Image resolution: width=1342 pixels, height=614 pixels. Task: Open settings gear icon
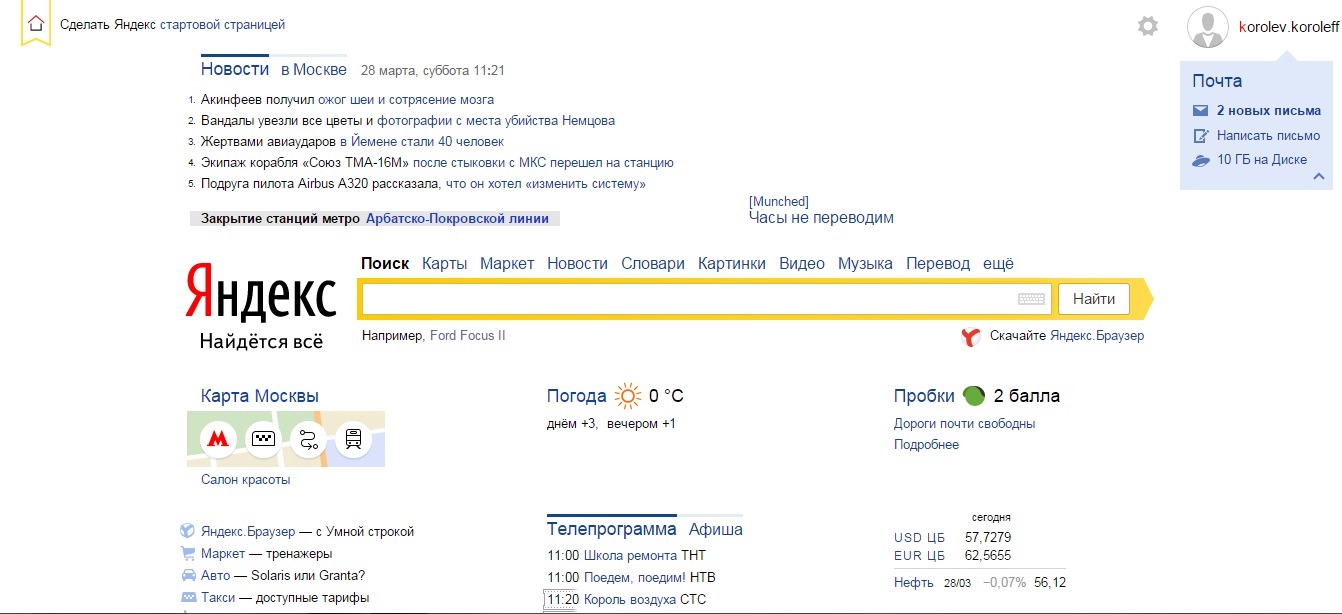(x=1148, y=26)
